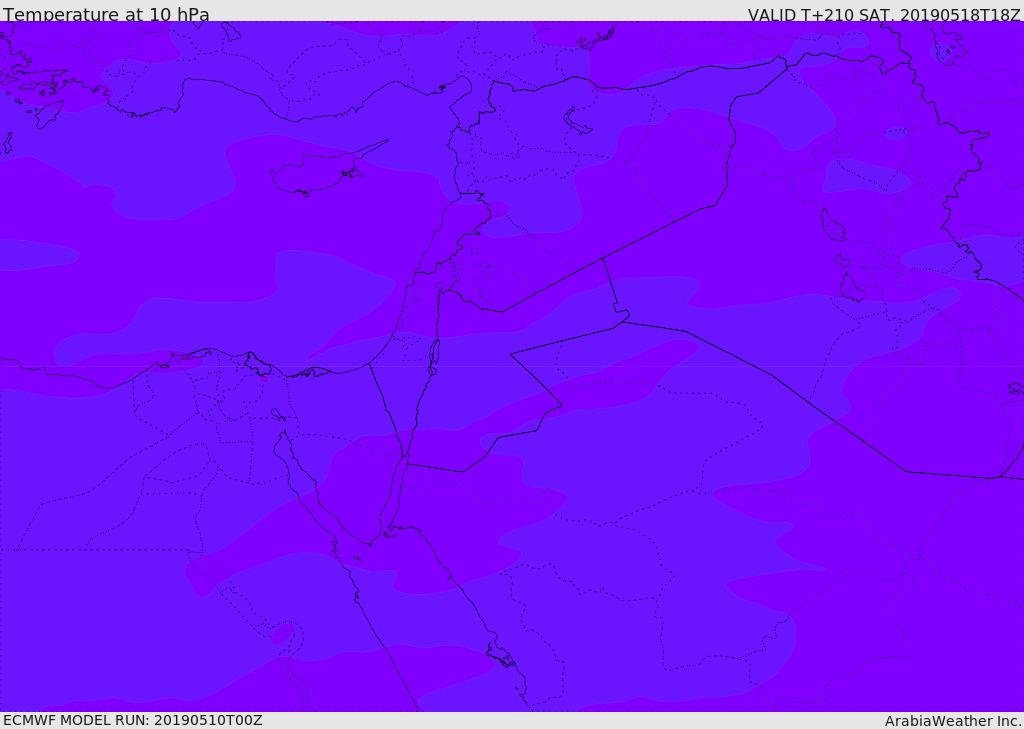
Task: Click the 'ECMWF MODEL RUN: 20190510T00Z' footer text
Action: pos(133,720)
